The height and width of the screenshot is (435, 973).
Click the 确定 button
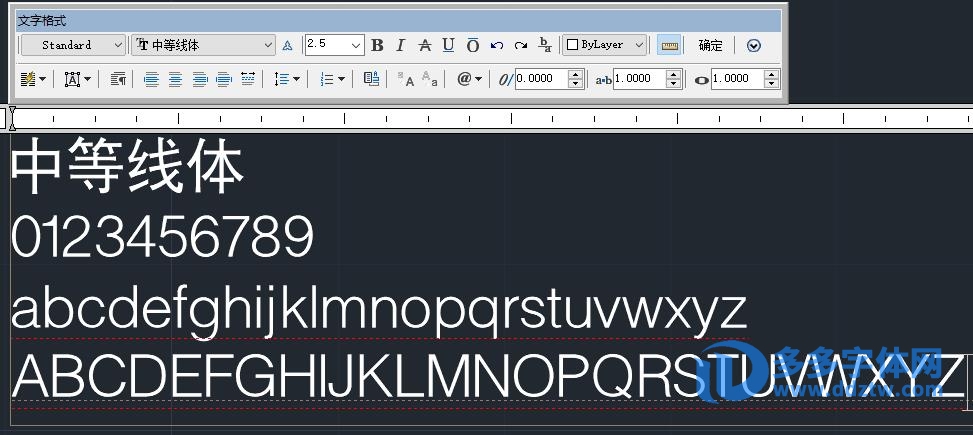(x=710, y=45)
